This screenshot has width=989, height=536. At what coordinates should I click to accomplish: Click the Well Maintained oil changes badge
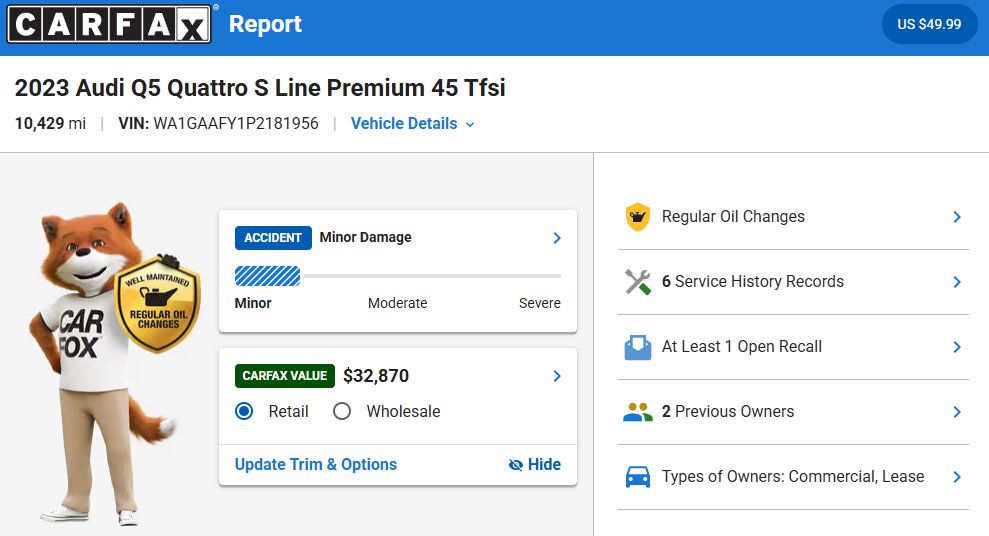[x=158, y=303]
